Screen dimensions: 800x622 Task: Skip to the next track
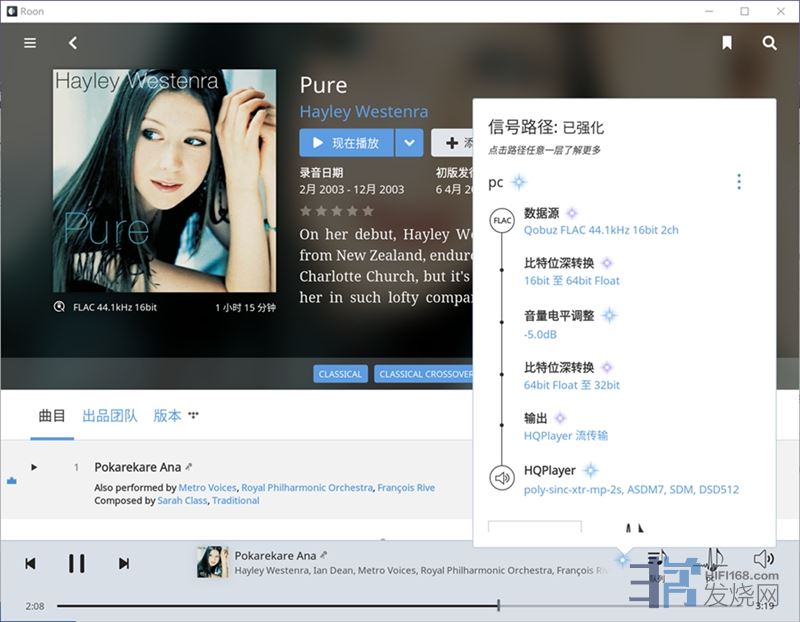[124, 564]
